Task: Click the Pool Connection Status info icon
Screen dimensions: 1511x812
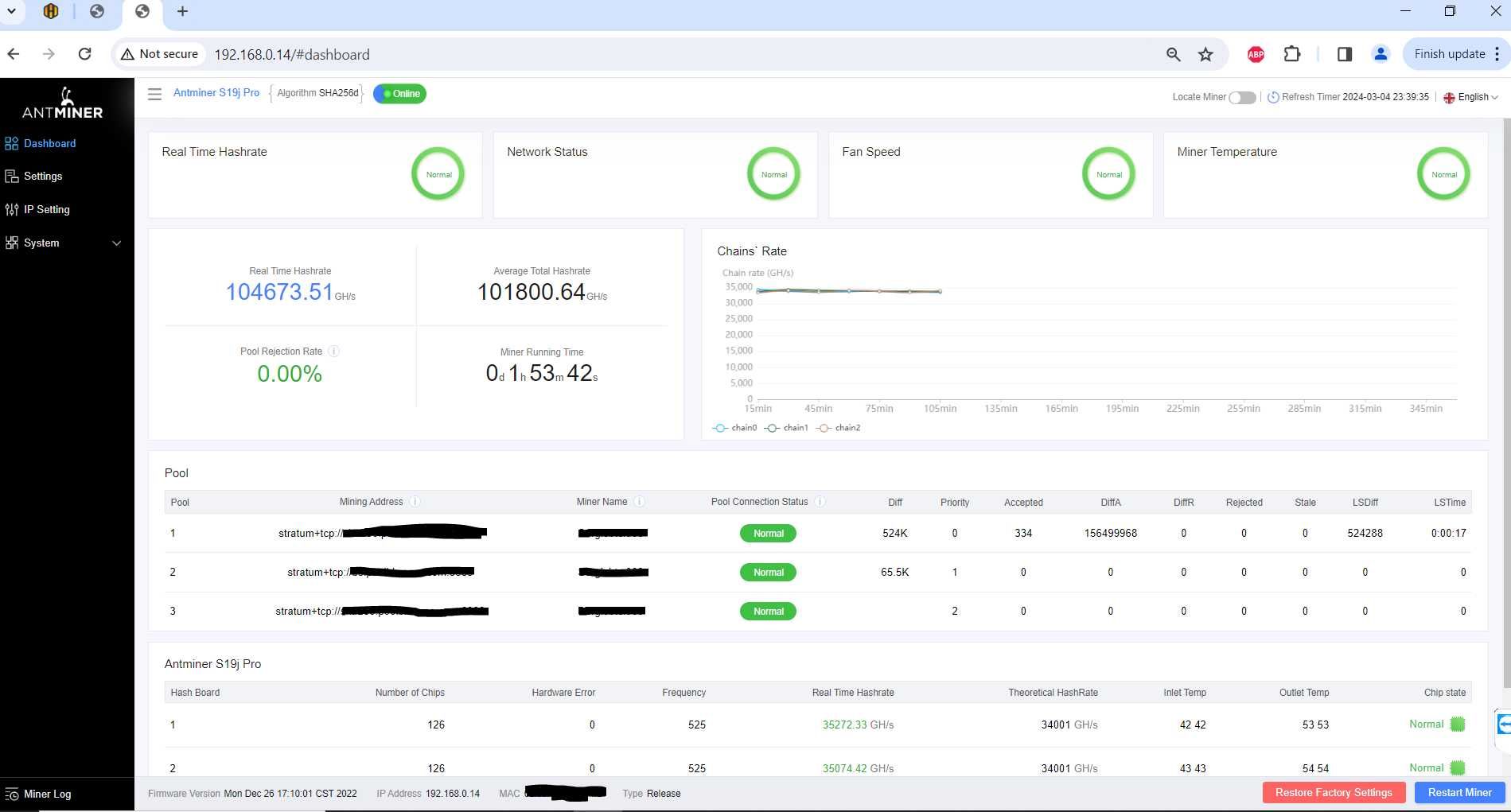Action: tap(820, 502)
